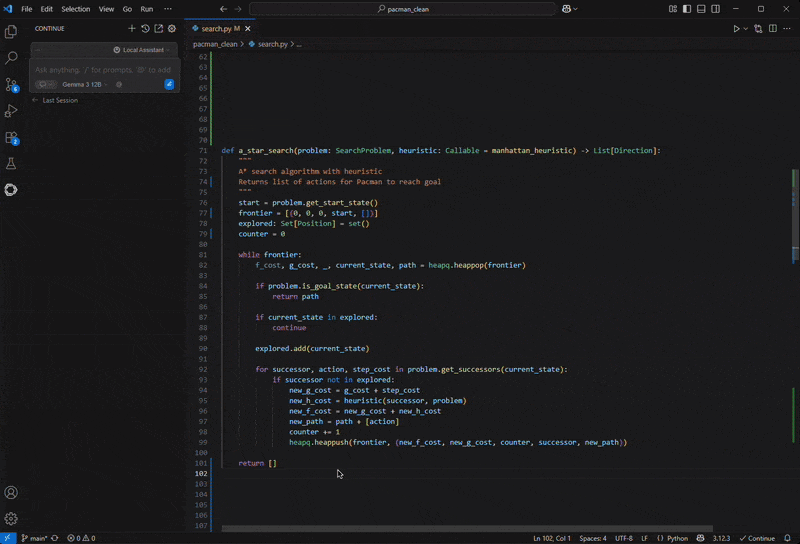Click main branch in status bar
Screen dimensions: 800x544
34,538
